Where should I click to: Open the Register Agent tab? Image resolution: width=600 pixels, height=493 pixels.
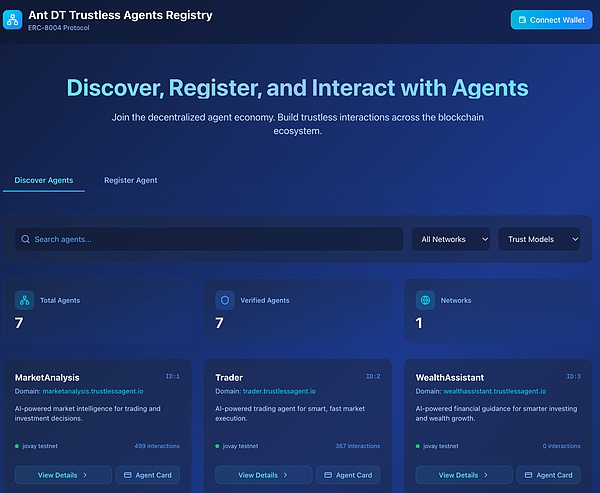pos(130,180)
